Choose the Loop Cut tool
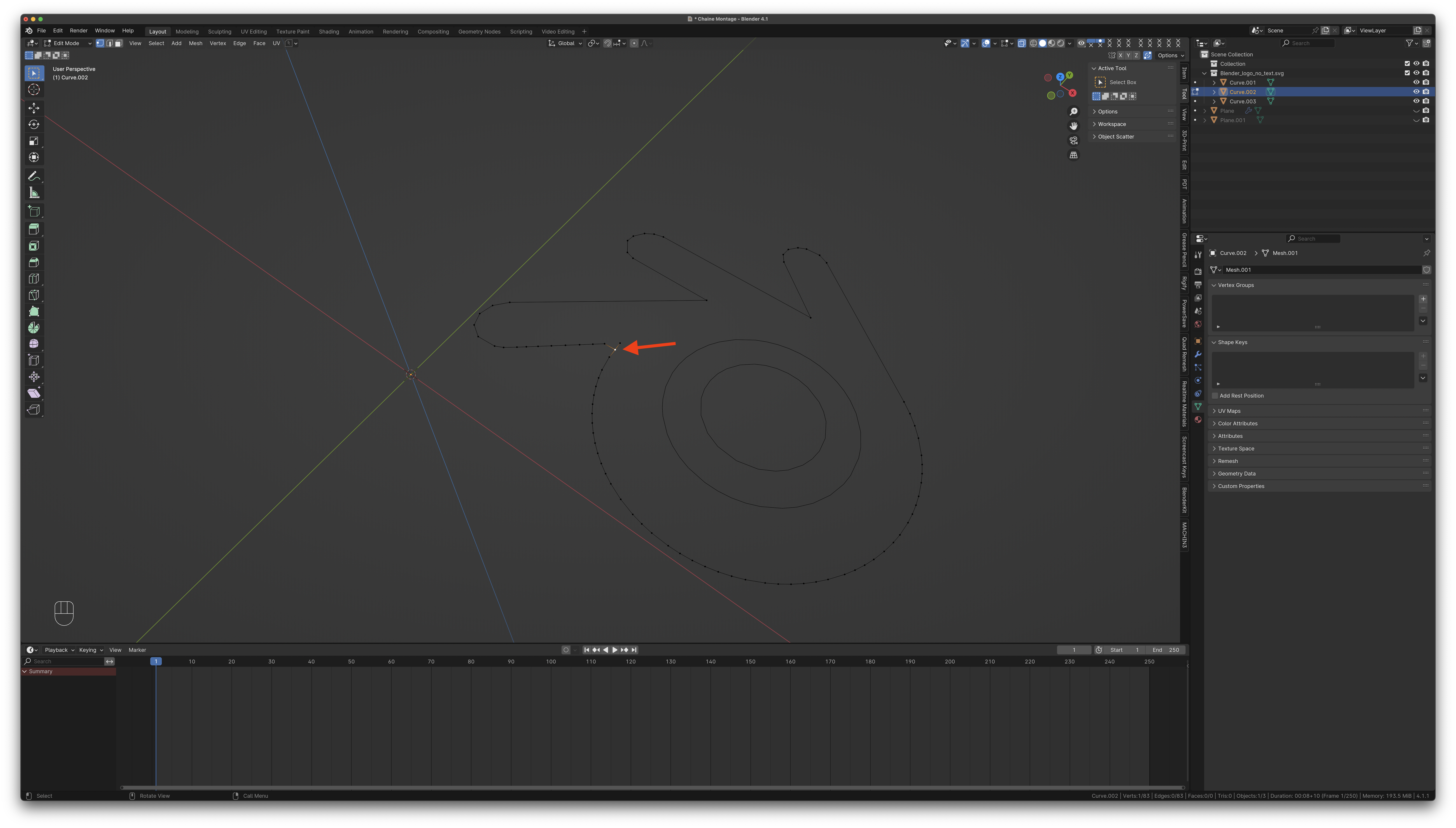1456x828 pixels. [x=34, y=279]
